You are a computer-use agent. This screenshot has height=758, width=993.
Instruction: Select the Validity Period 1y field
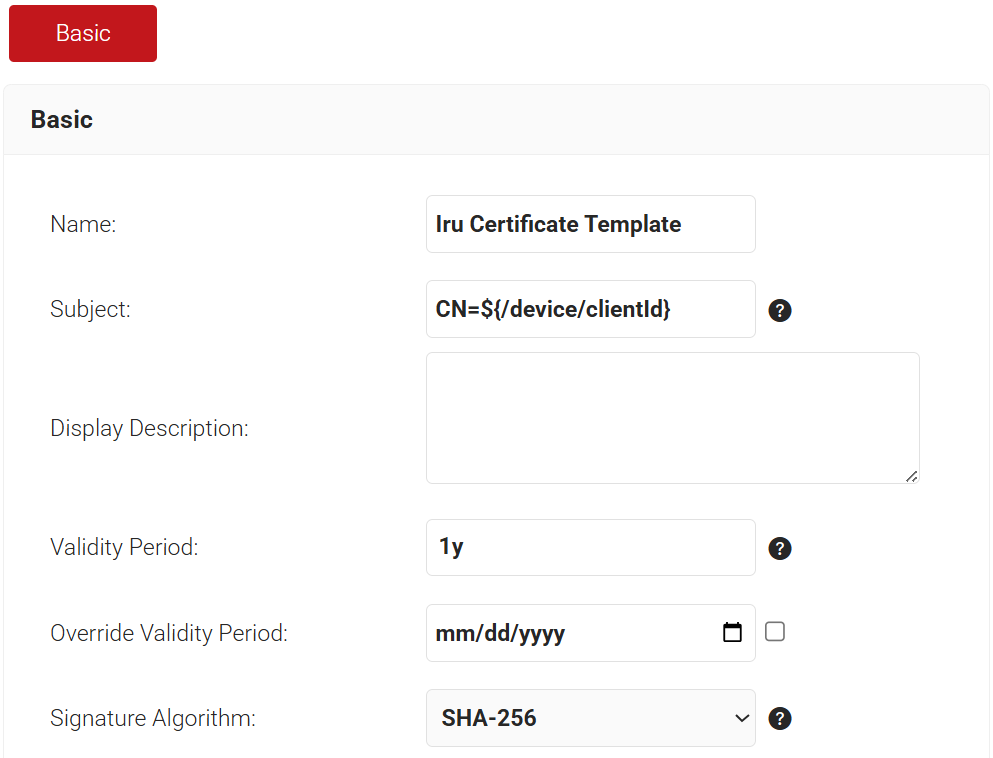tap(590, 548)
